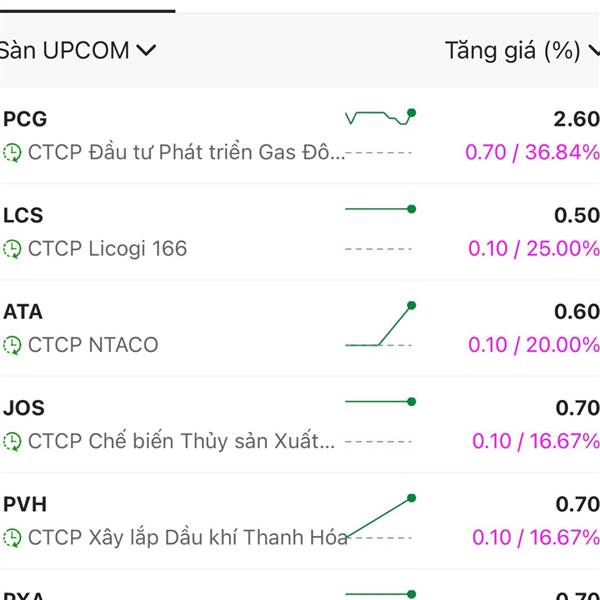This screenshot has width=600, height=600.
Task: Click the clock icon beside CTCP NTACO
Action: coord(12,346)
